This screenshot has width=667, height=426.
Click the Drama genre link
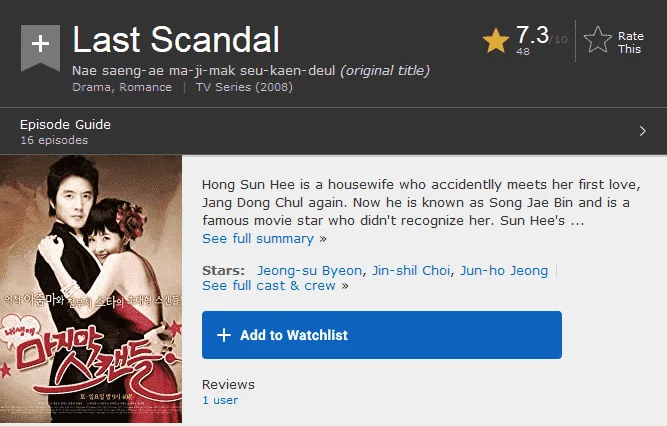point(92,87)
